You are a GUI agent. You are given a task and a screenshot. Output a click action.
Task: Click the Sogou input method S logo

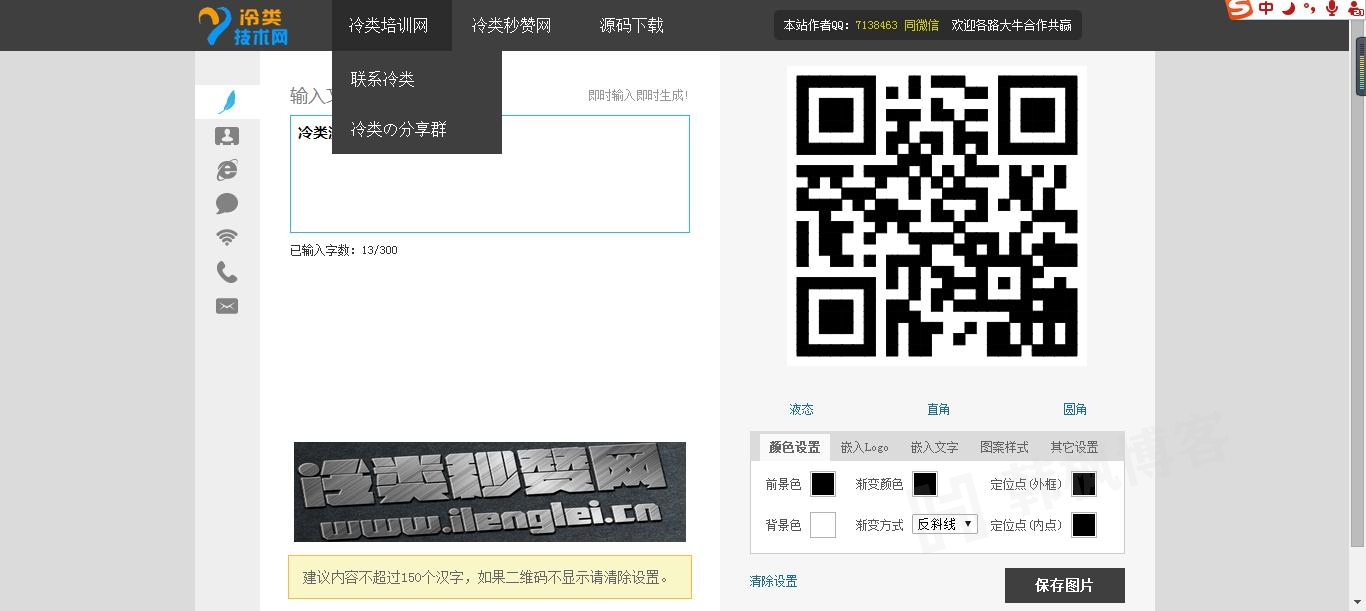point(1238,10)
